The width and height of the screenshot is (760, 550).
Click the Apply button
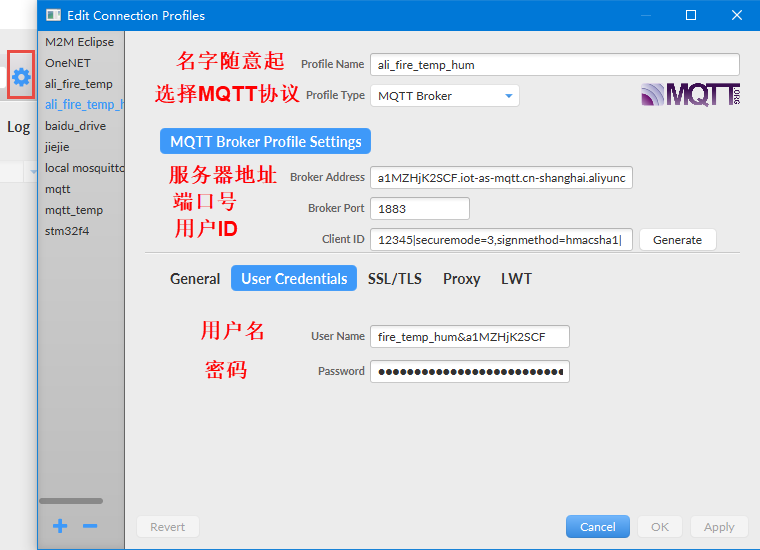point(719,527)
